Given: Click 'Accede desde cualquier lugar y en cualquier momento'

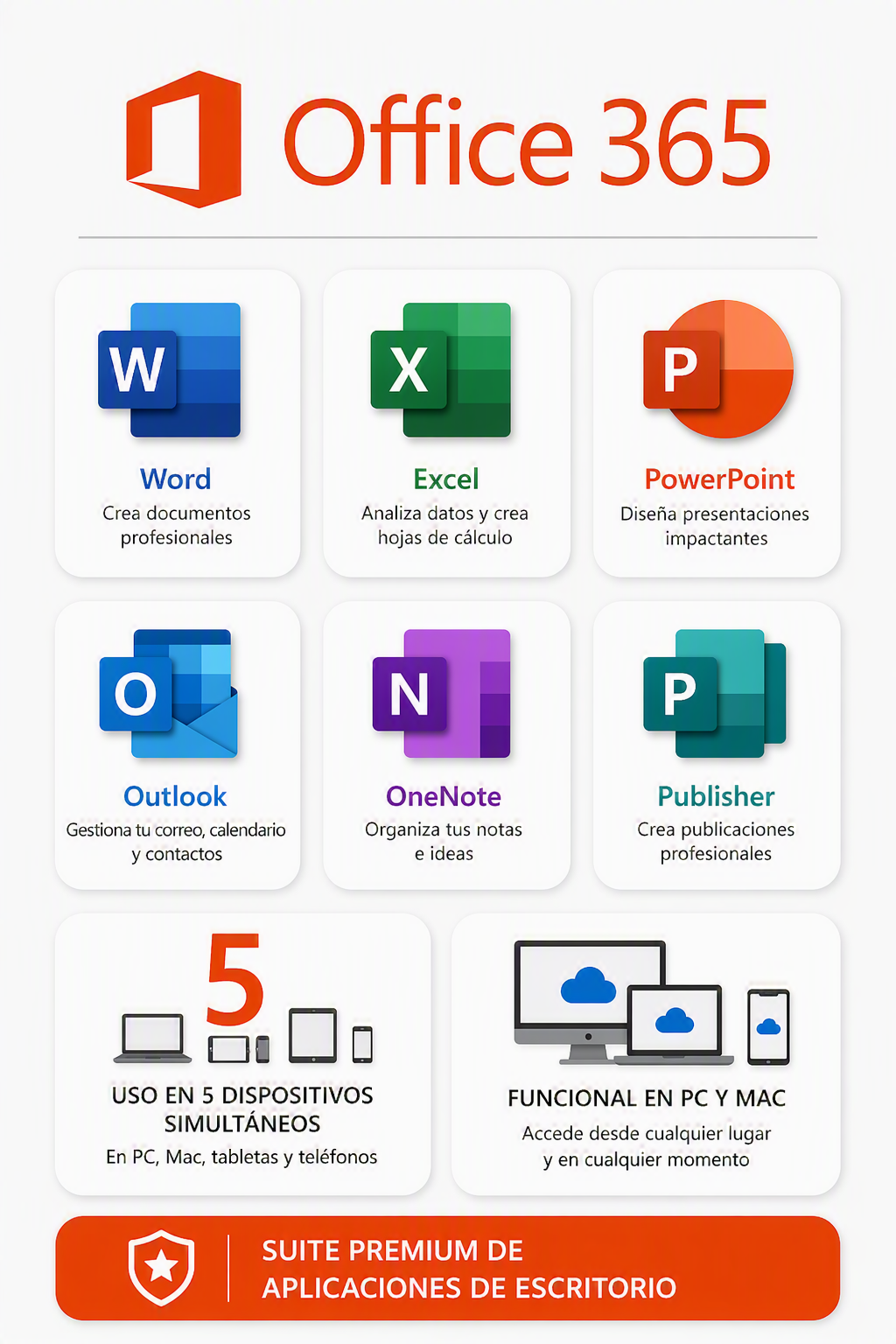Looking at the screenshot, I should (647, 1146).
